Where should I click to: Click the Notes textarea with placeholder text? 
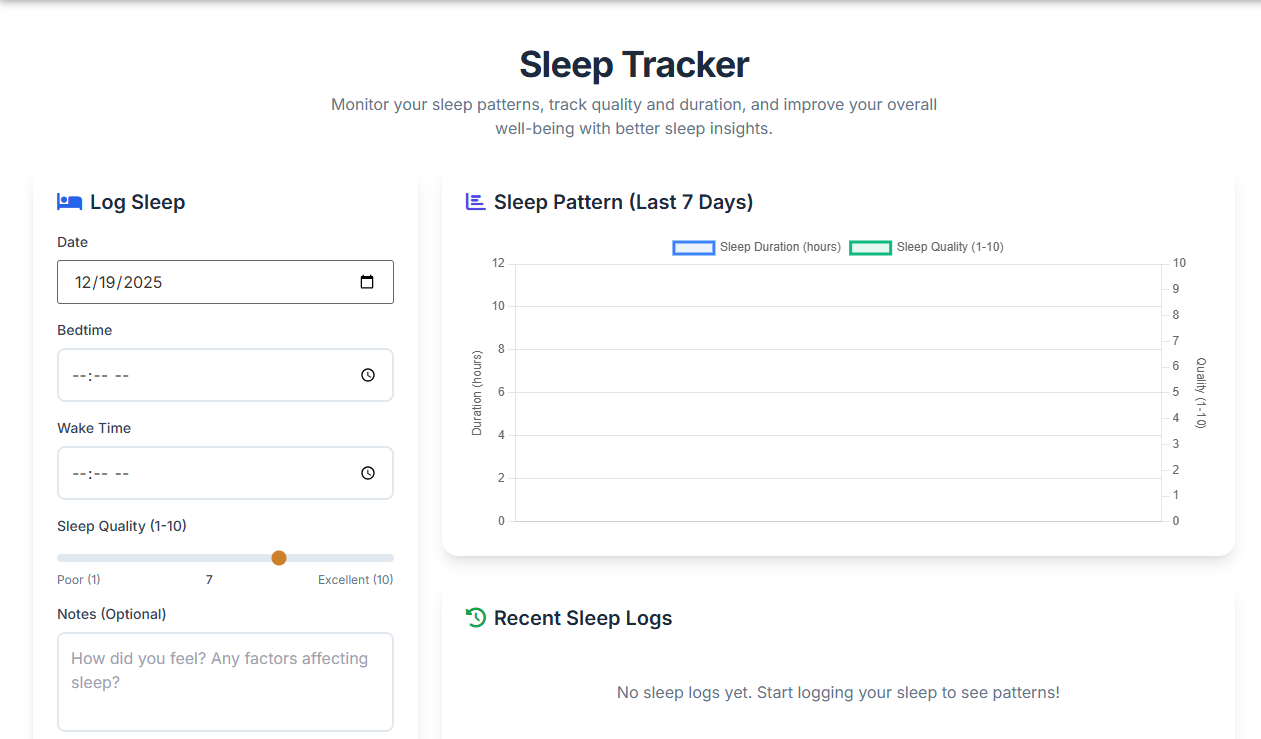click(225, 680)
